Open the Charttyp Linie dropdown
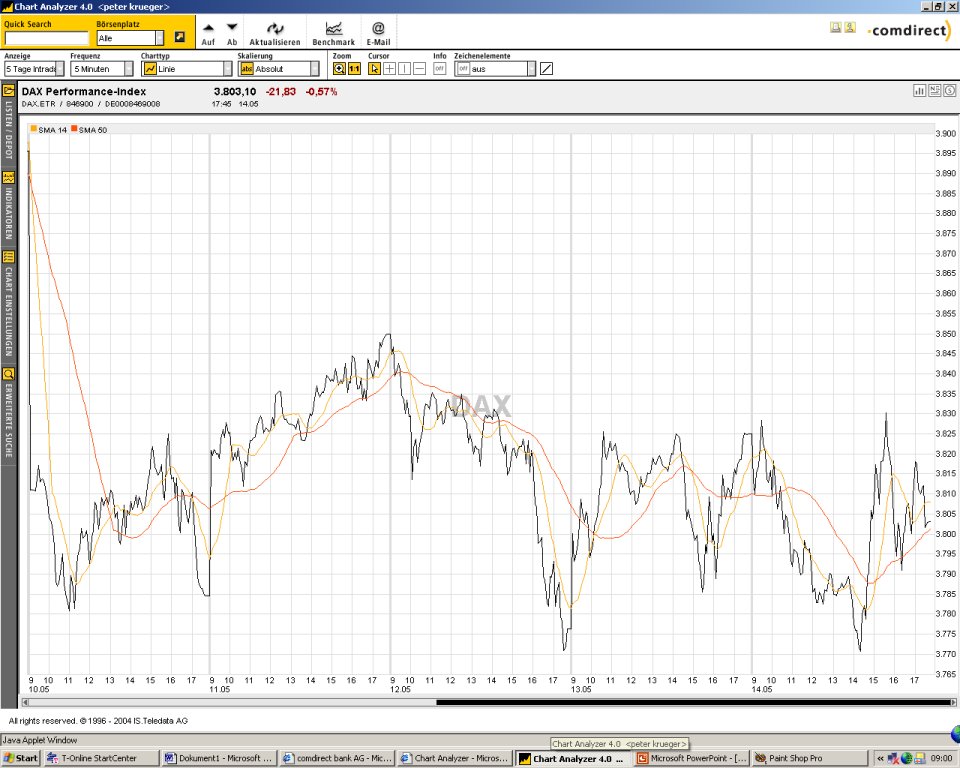 point(226,69)
